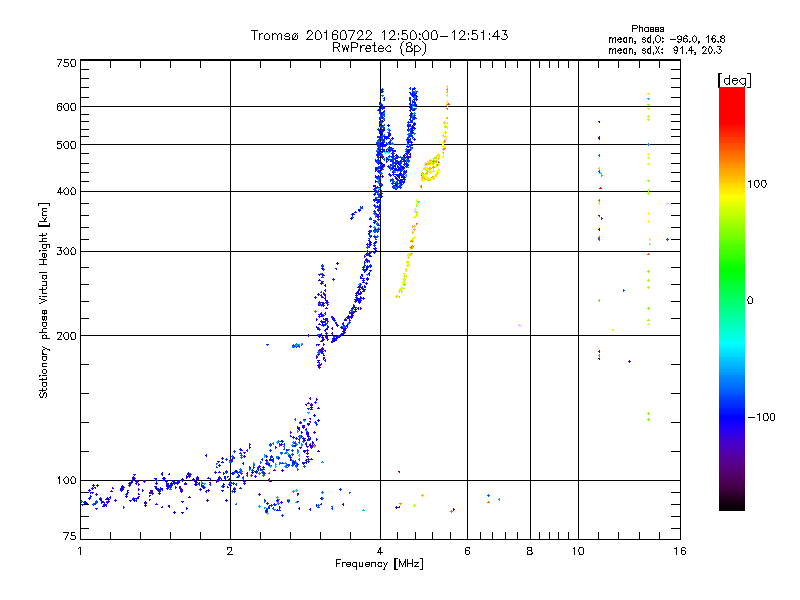Click x-axis tick label "8"
Viewport: 800px width, 600px height.
click(530, 551)
